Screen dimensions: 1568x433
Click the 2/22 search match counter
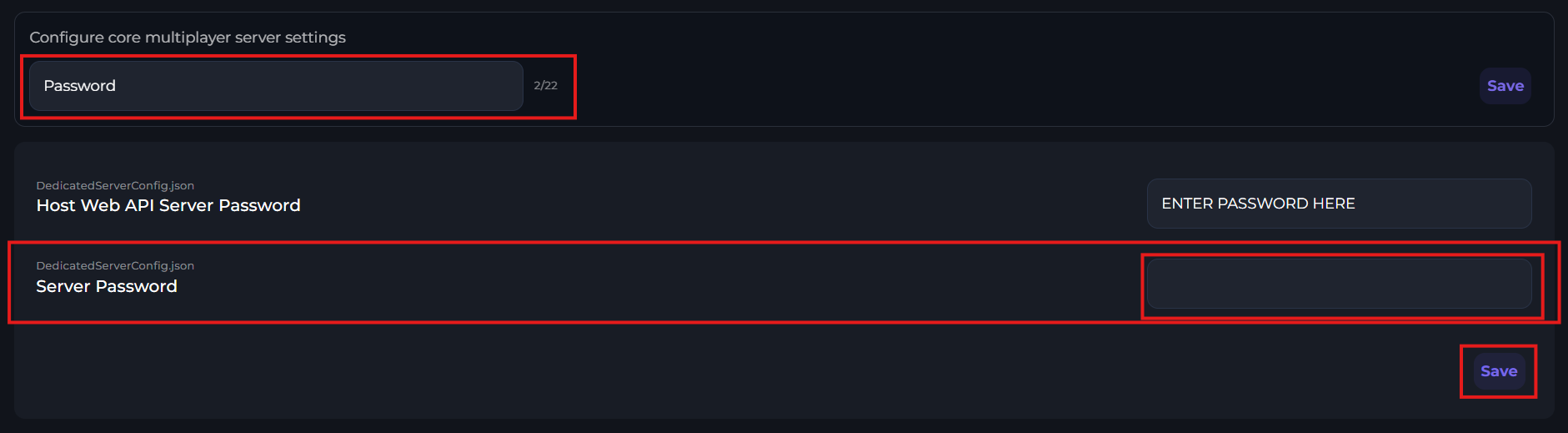545,86
